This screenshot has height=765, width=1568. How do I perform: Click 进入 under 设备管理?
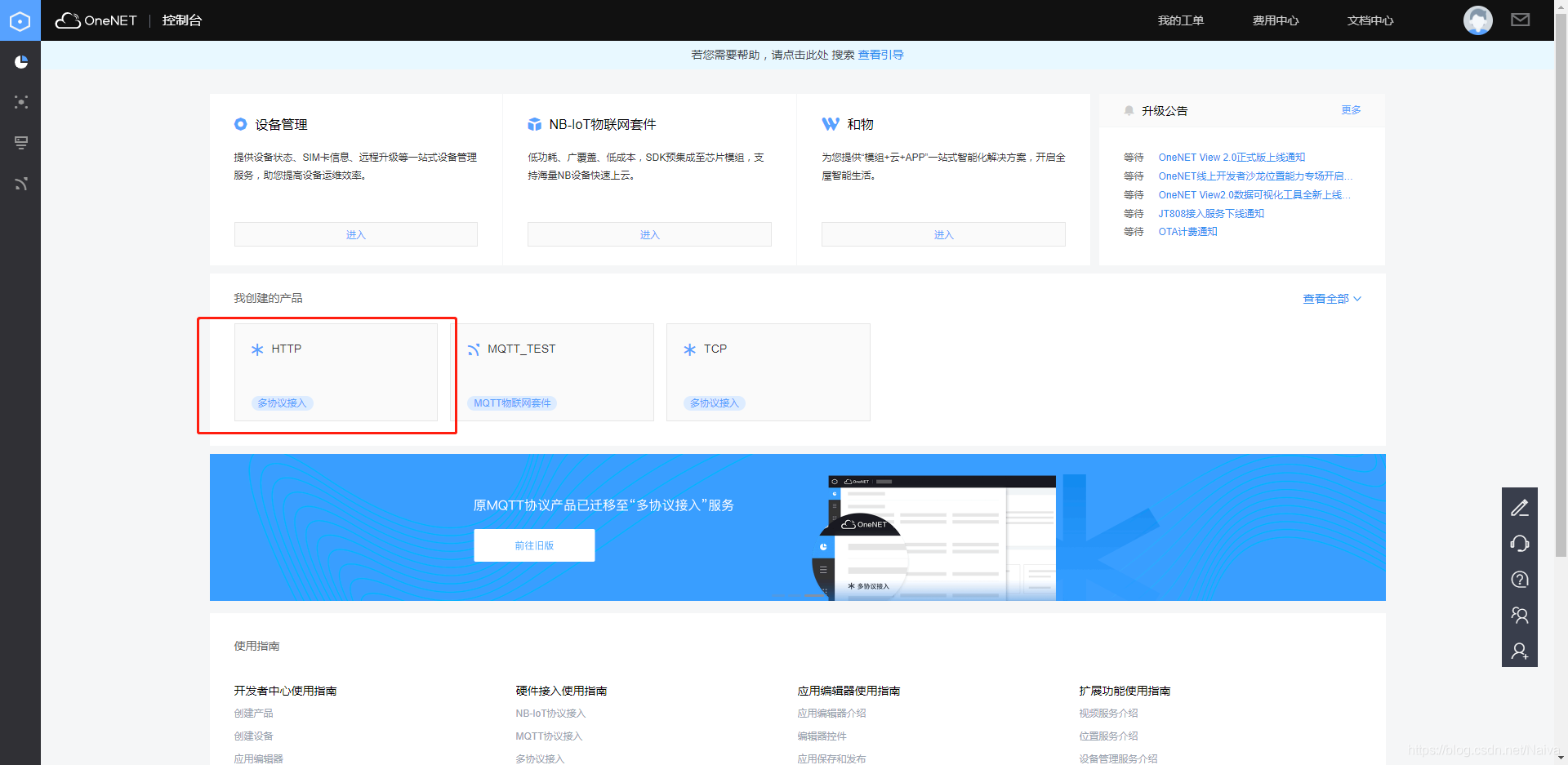point(355,234)
